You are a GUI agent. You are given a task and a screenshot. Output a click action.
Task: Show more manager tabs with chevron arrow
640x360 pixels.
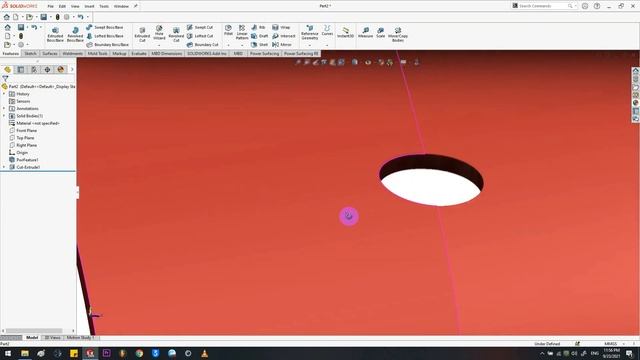click(72, 69)
